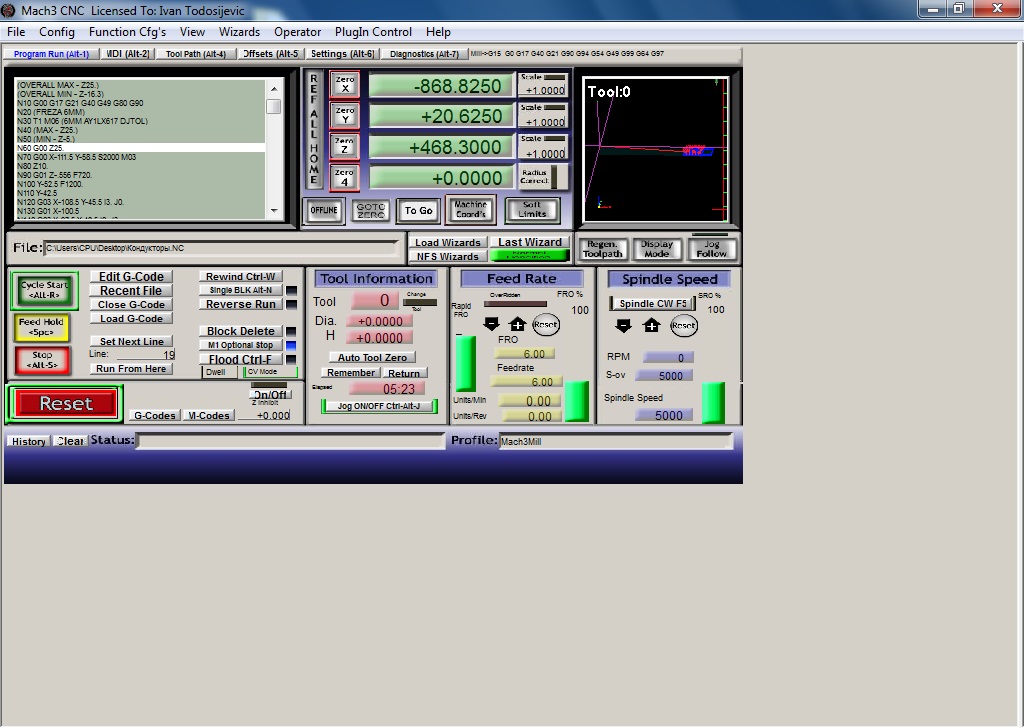Image resolution: width=1024 pixels, height=728 pixels.
Task: Click the large red Reset button
Action: coord(66,404)
